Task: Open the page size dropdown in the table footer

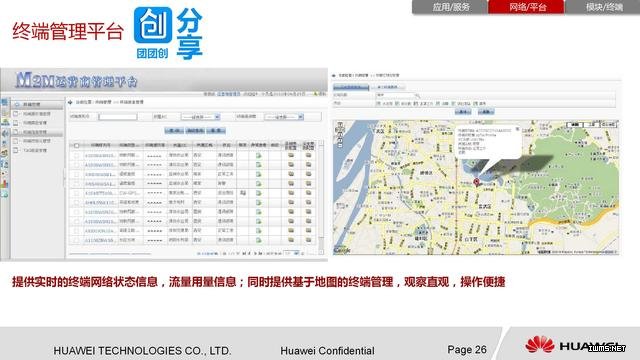Action: [x=291, y=253]
